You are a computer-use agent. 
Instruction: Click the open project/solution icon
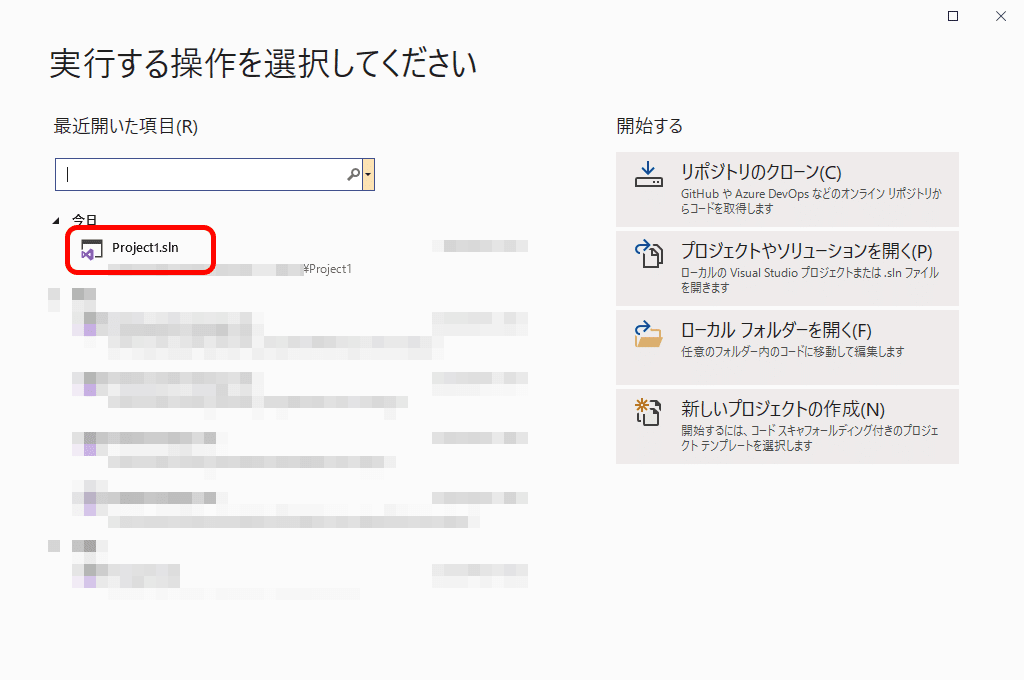649,254
